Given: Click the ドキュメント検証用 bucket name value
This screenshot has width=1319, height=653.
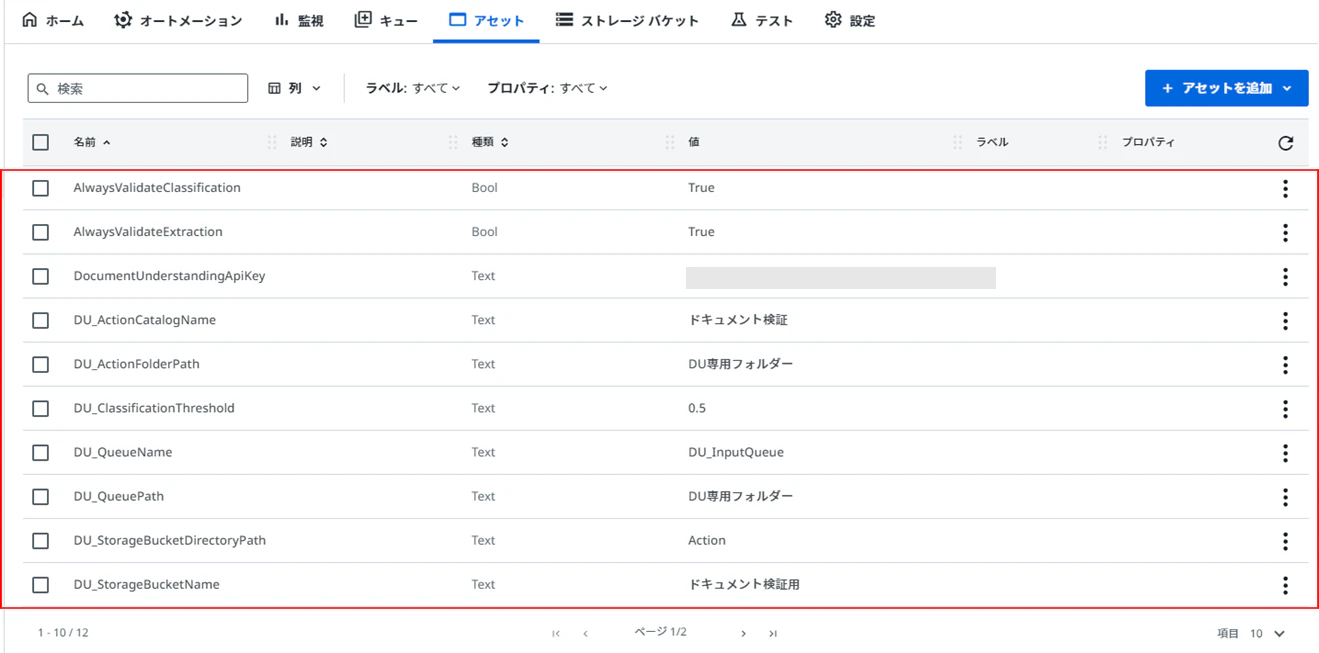Looking at the screenshot, I should tap(744, 584).
